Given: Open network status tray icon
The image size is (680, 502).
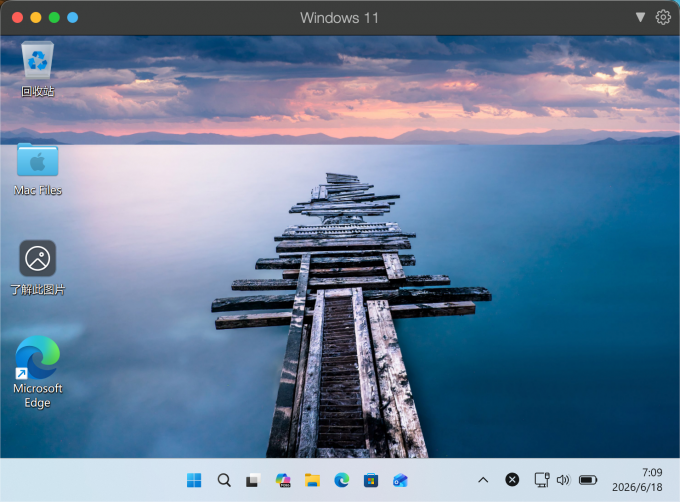Looking at the screenshot, I should point(542,480).
